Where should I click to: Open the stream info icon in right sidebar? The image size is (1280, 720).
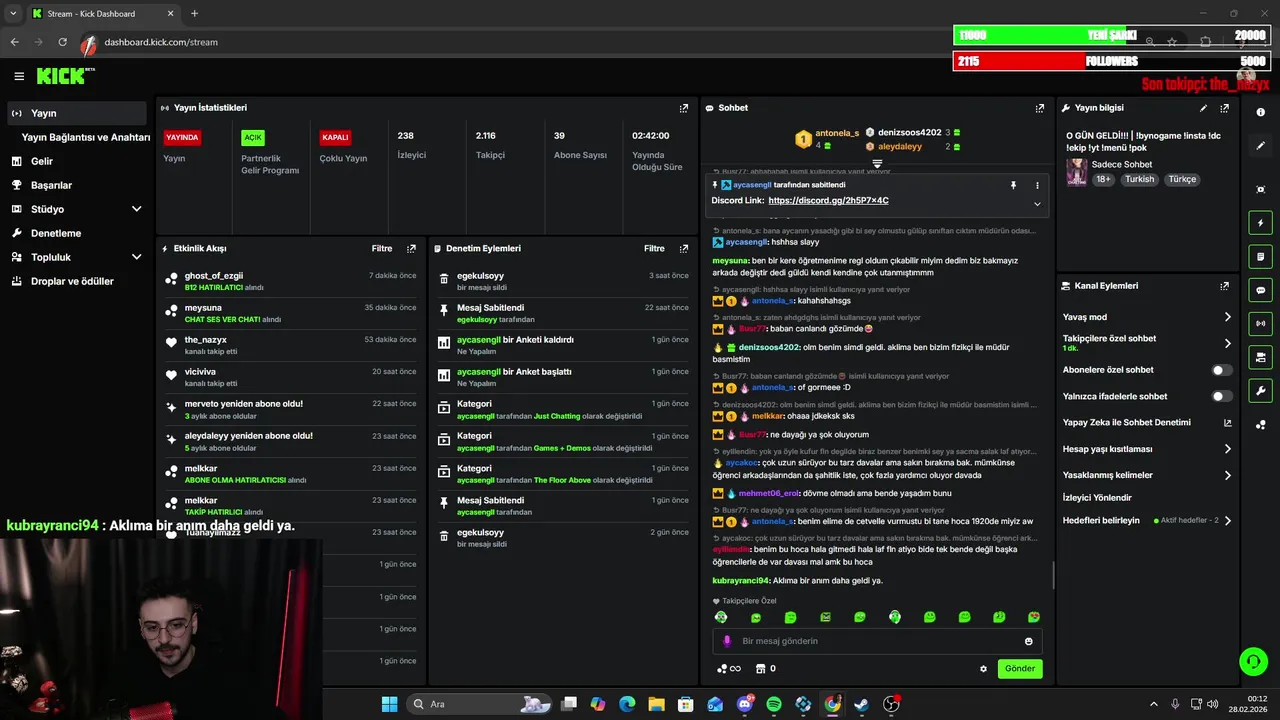coord(1260,112)
